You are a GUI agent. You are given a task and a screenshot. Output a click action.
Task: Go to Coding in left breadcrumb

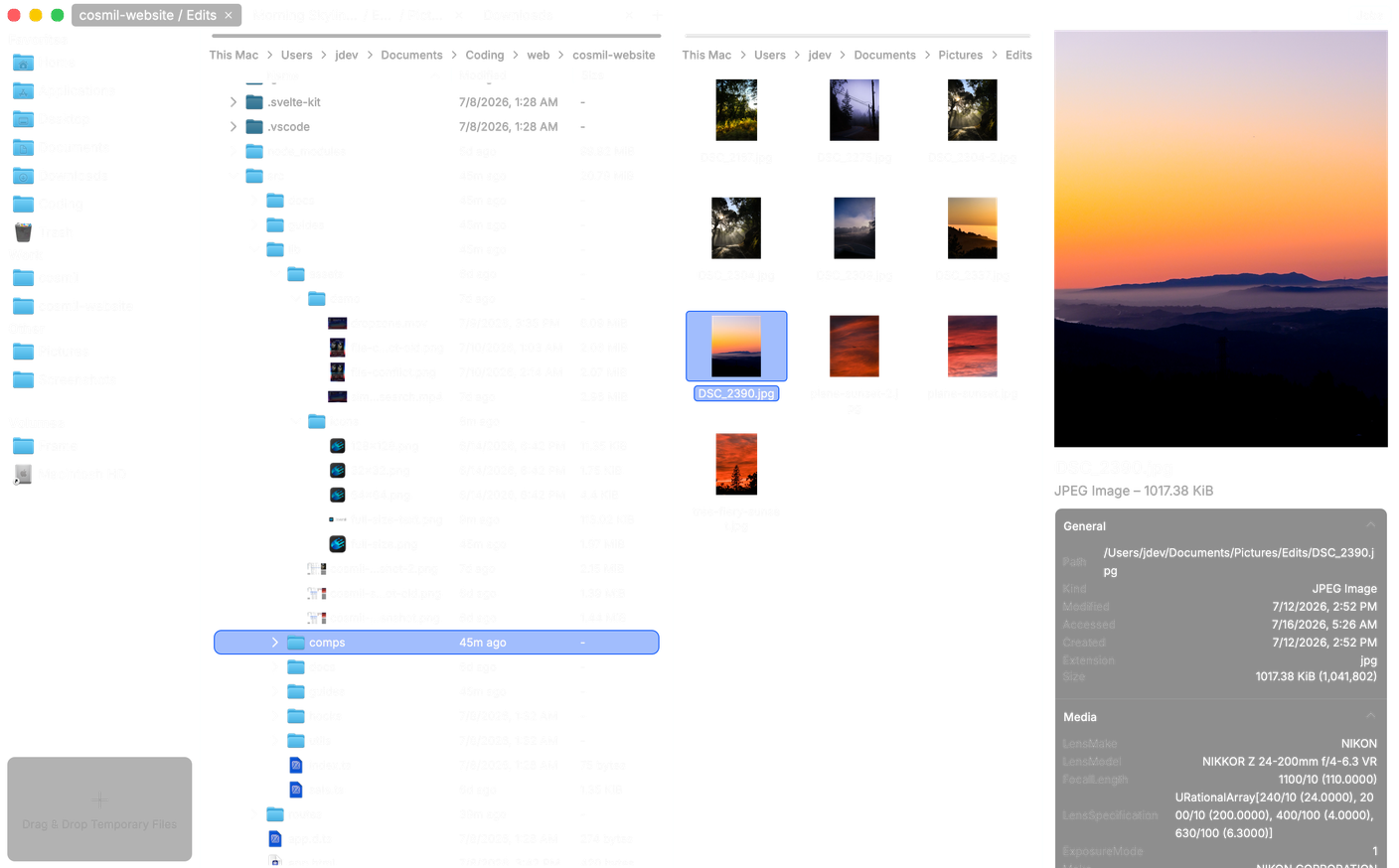point(485,55)
